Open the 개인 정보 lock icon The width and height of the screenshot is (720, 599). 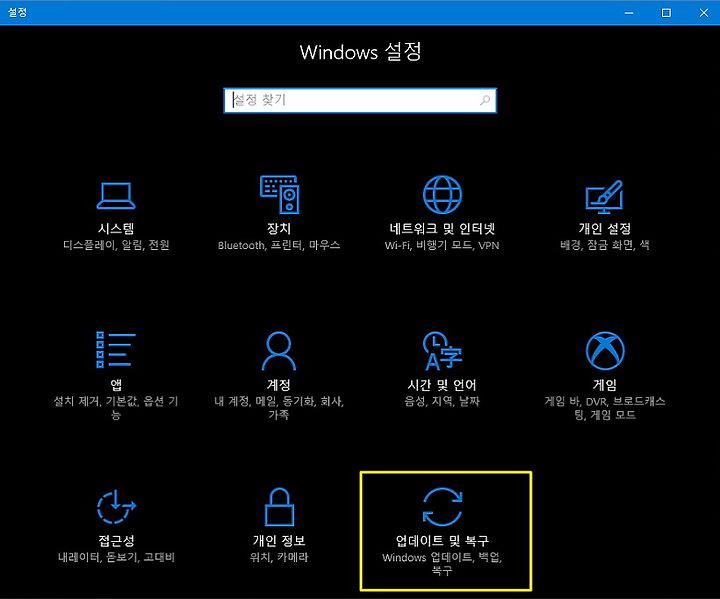279,507
